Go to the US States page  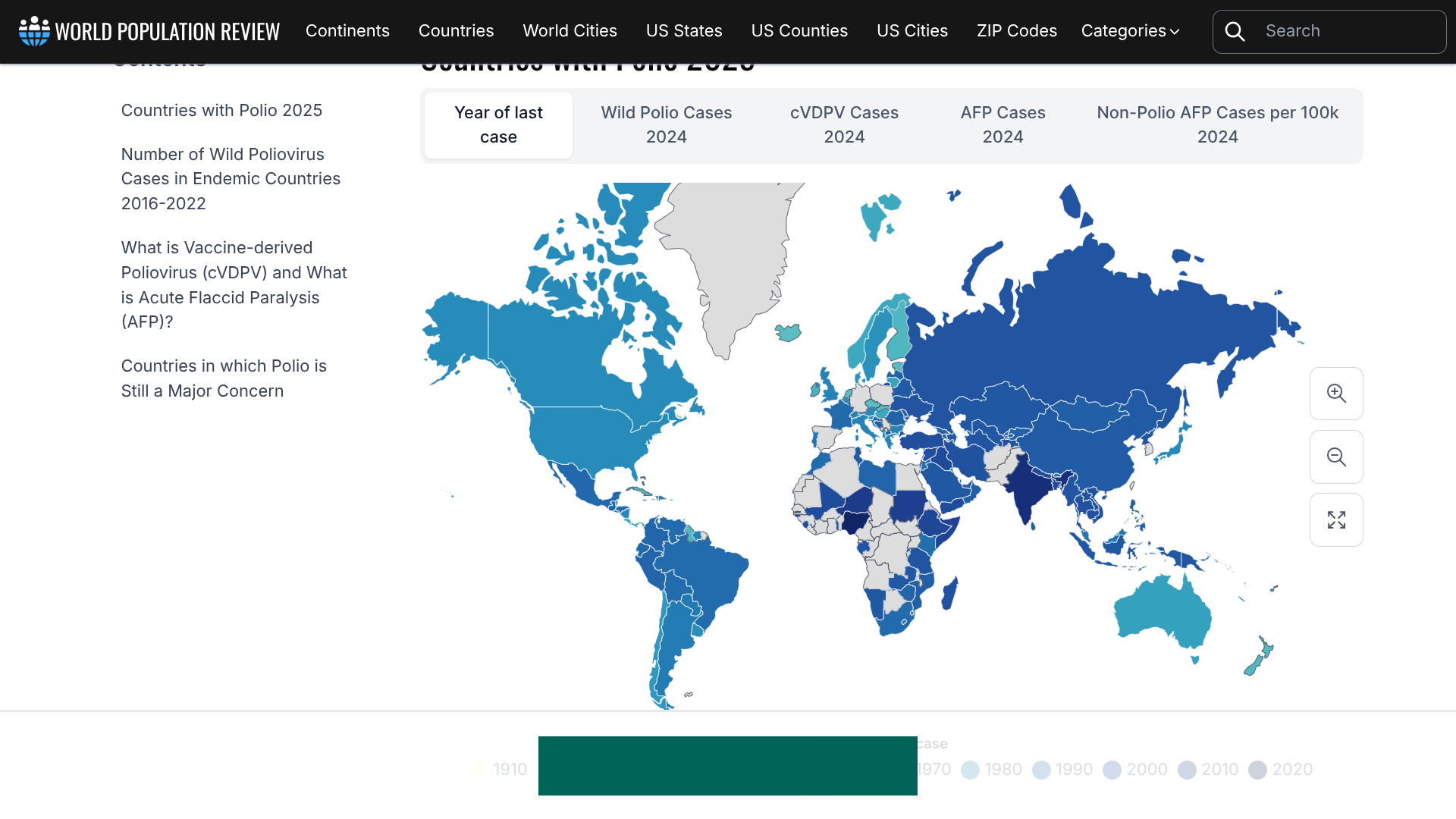click(684, 31)
